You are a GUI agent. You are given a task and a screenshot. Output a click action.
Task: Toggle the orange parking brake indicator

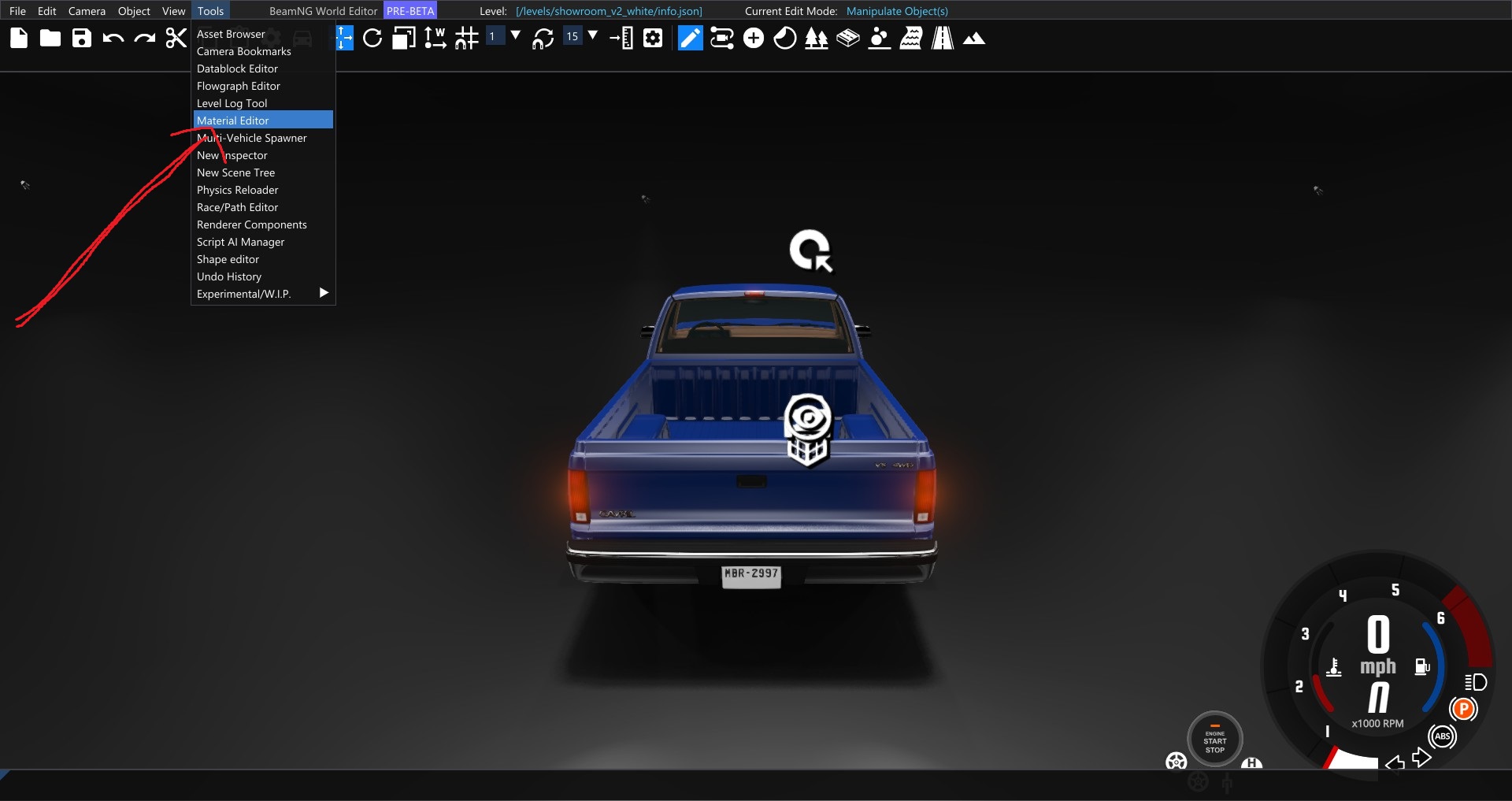pos(1463,709)
